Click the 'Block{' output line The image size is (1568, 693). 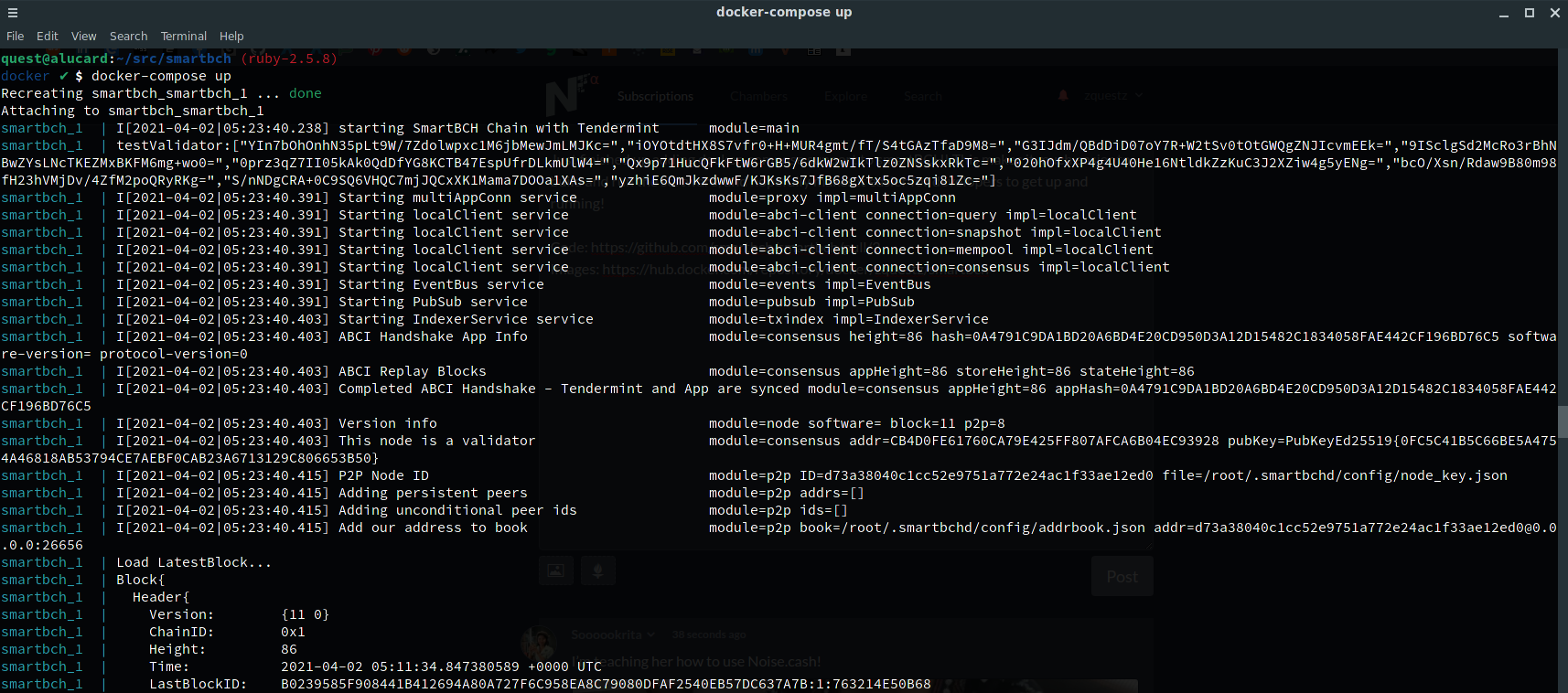(x=141, y=580)
